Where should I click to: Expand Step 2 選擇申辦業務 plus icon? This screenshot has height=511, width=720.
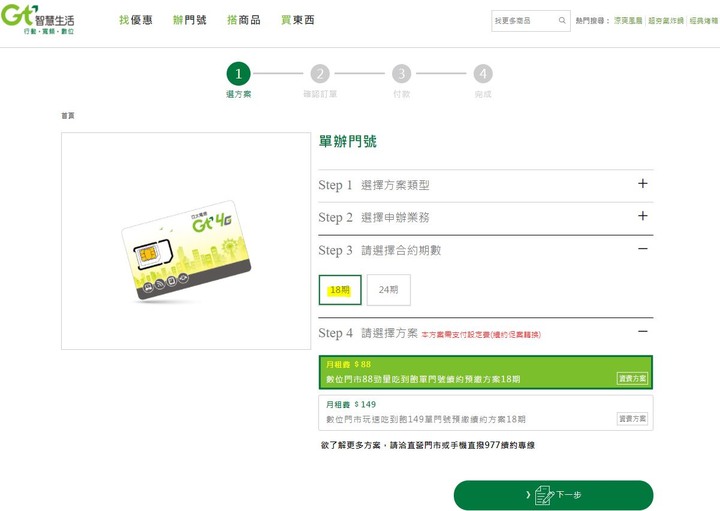point(643,216)
